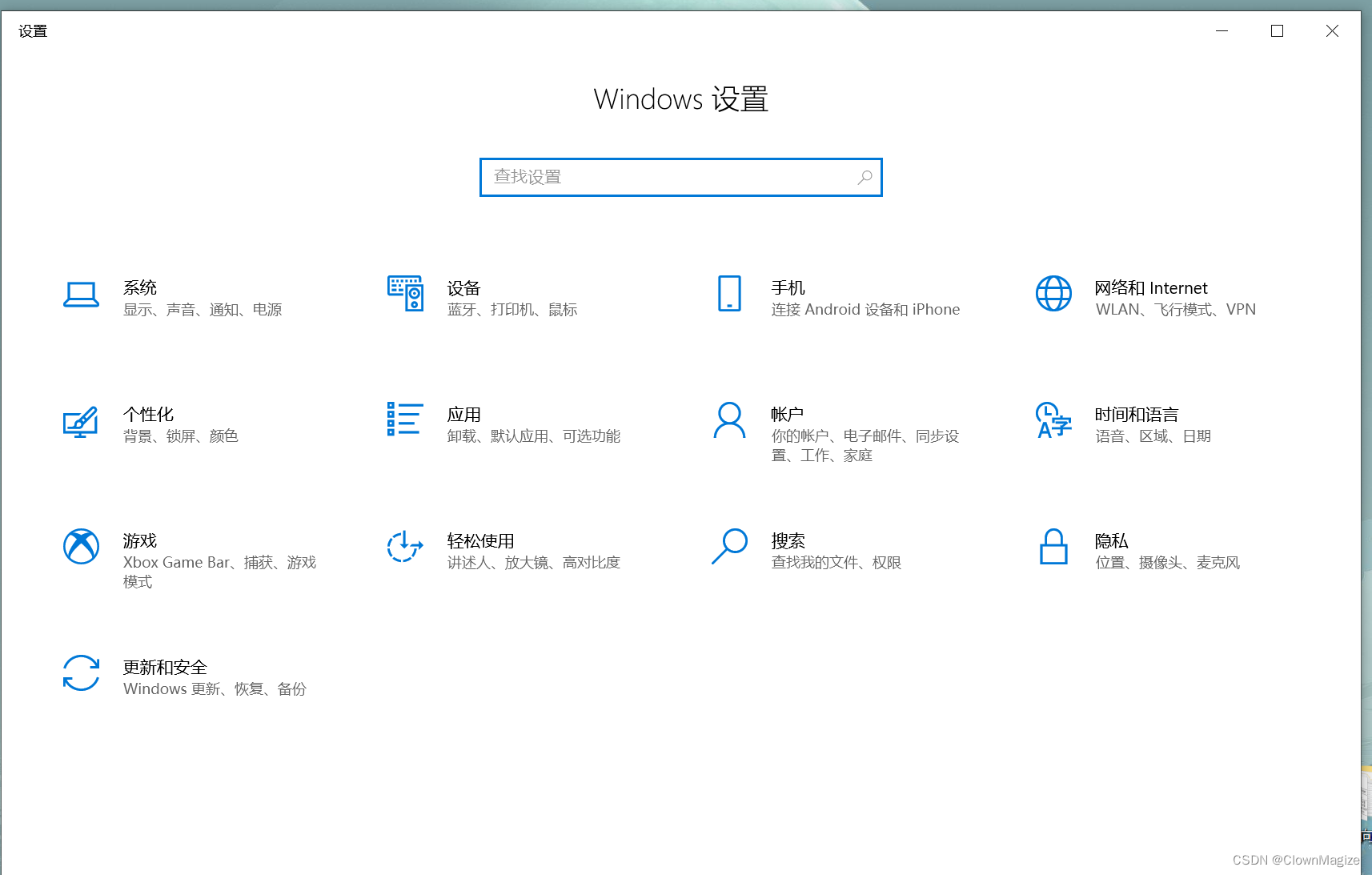
Task: Click description 讲述人、放大镜、高对比度
Action: tap(534, 563)
